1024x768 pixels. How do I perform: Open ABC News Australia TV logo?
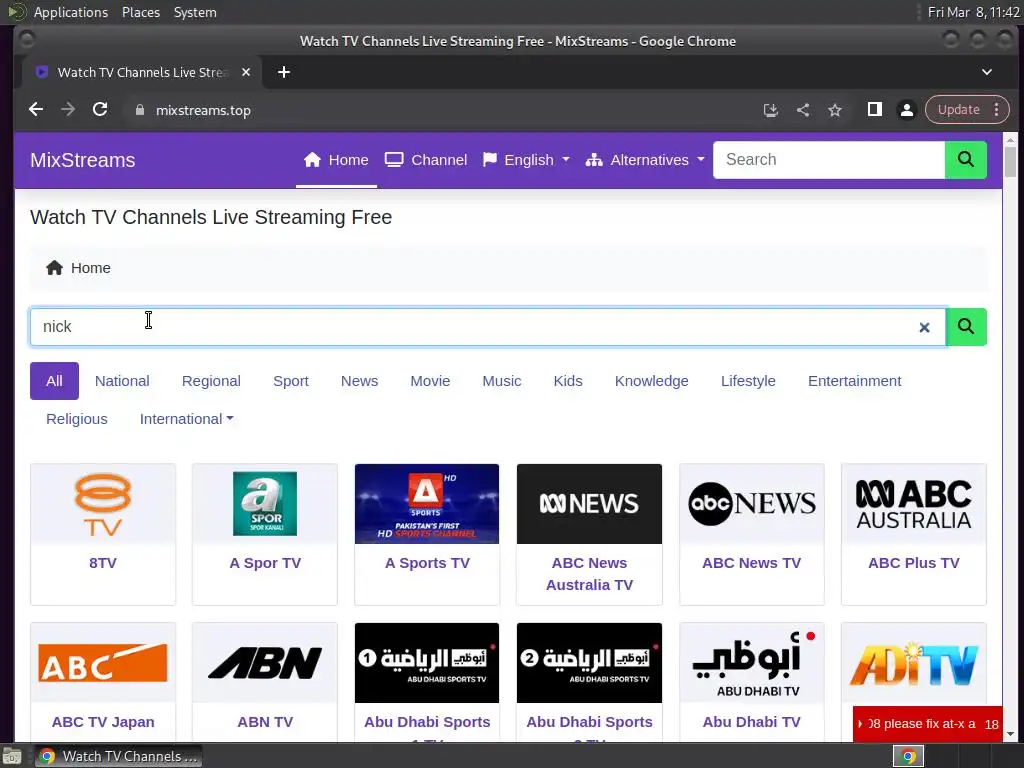click(x=589, y=504)
